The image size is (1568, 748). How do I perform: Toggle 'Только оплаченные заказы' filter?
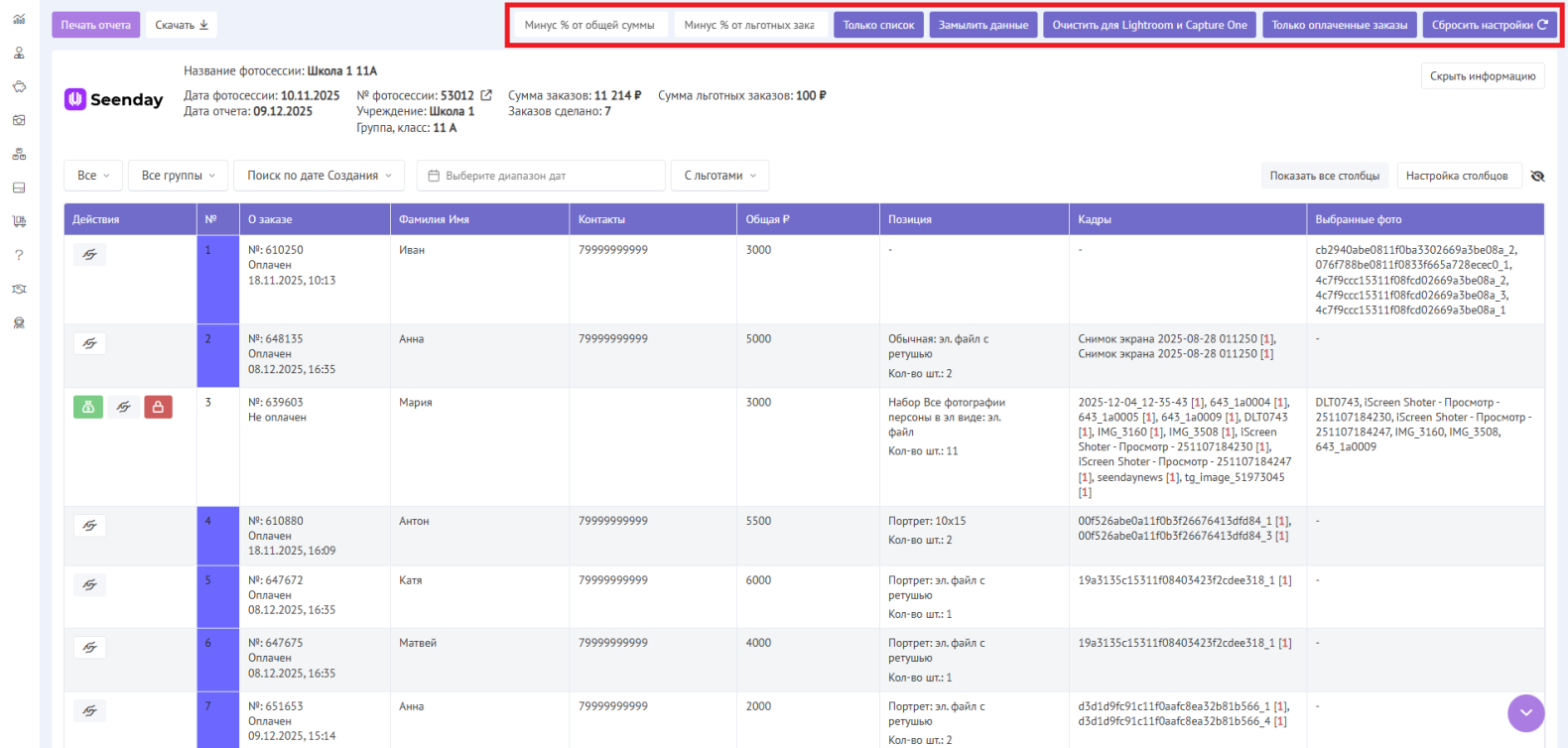pyautogui.click(x=1339, y=25)
